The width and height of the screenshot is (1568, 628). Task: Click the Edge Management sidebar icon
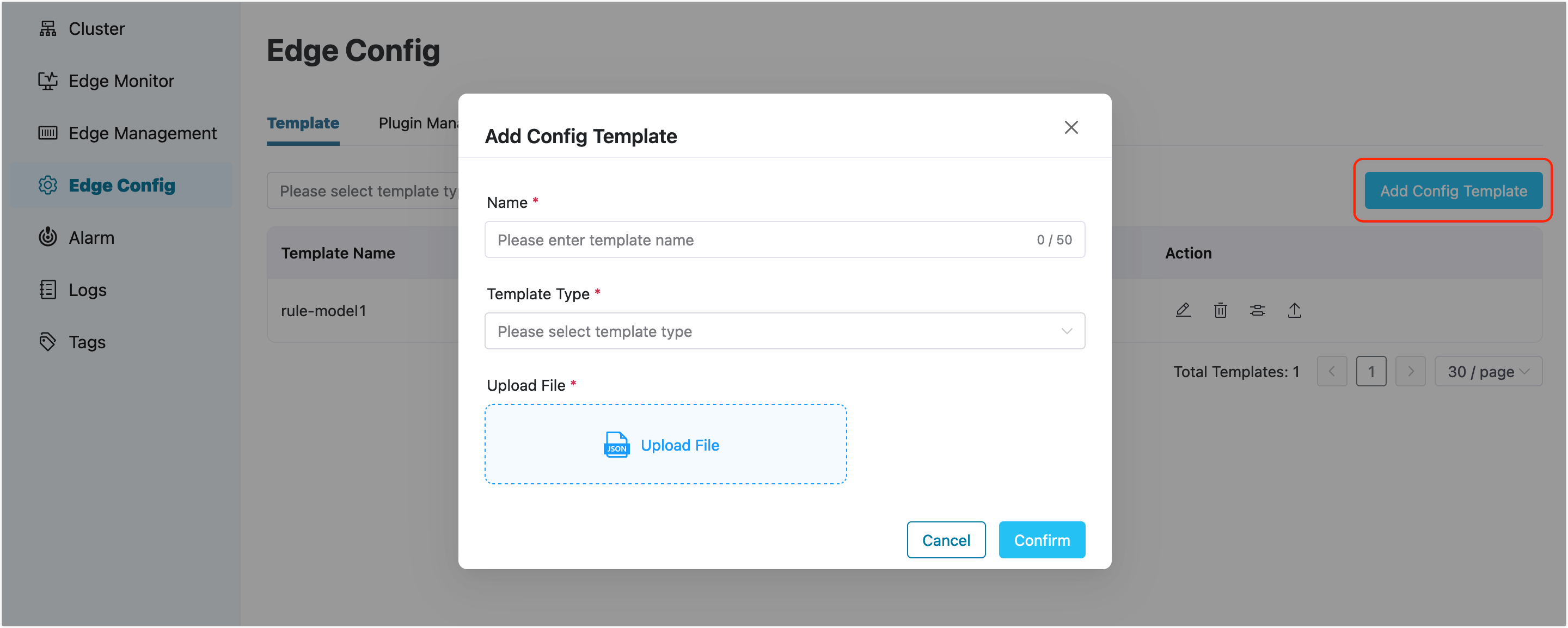click(47, 133)
